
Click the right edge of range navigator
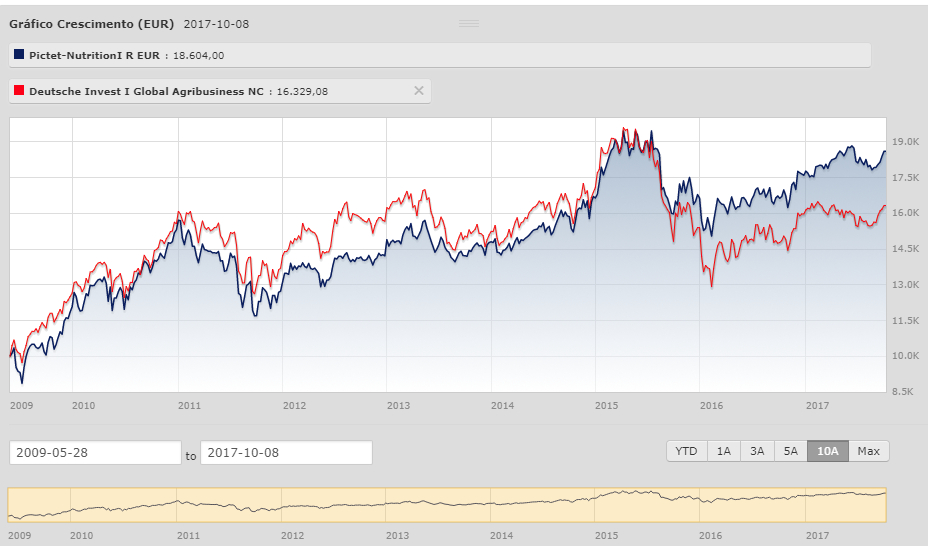tap(886, 504)
